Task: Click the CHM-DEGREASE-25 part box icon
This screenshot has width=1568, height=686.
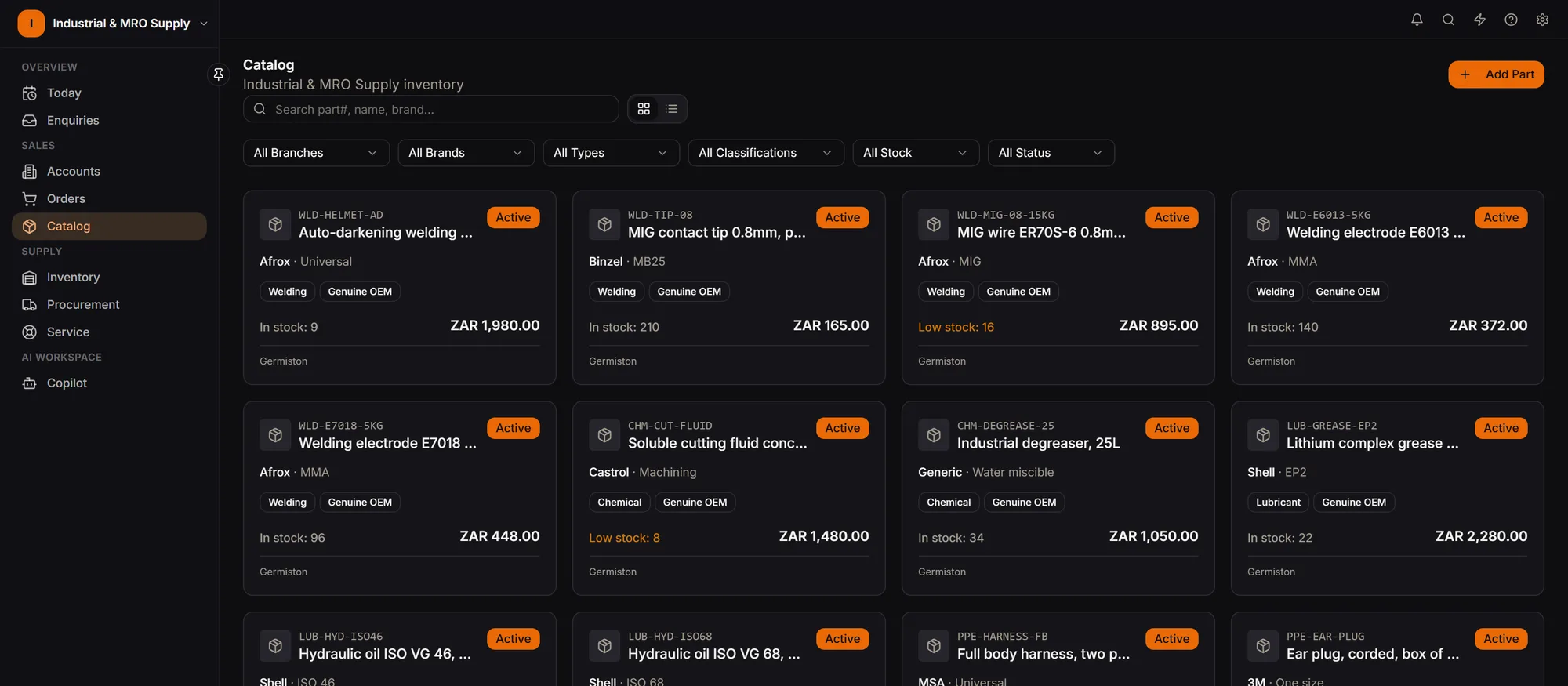Action: click(934, 435)
